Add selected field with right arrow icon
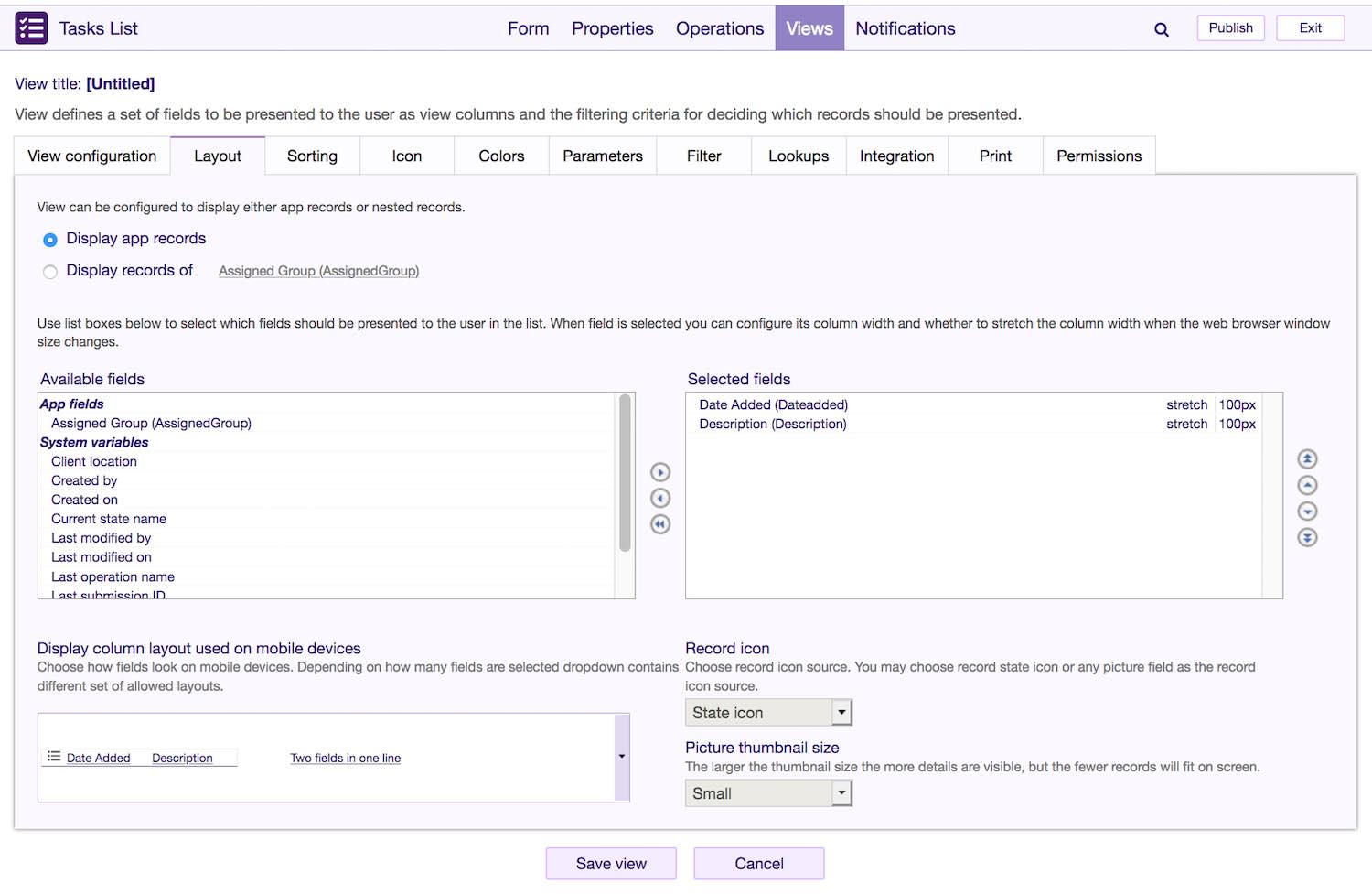The height and width of the screenshot is (894, 1372). click(x=660, y=472)
